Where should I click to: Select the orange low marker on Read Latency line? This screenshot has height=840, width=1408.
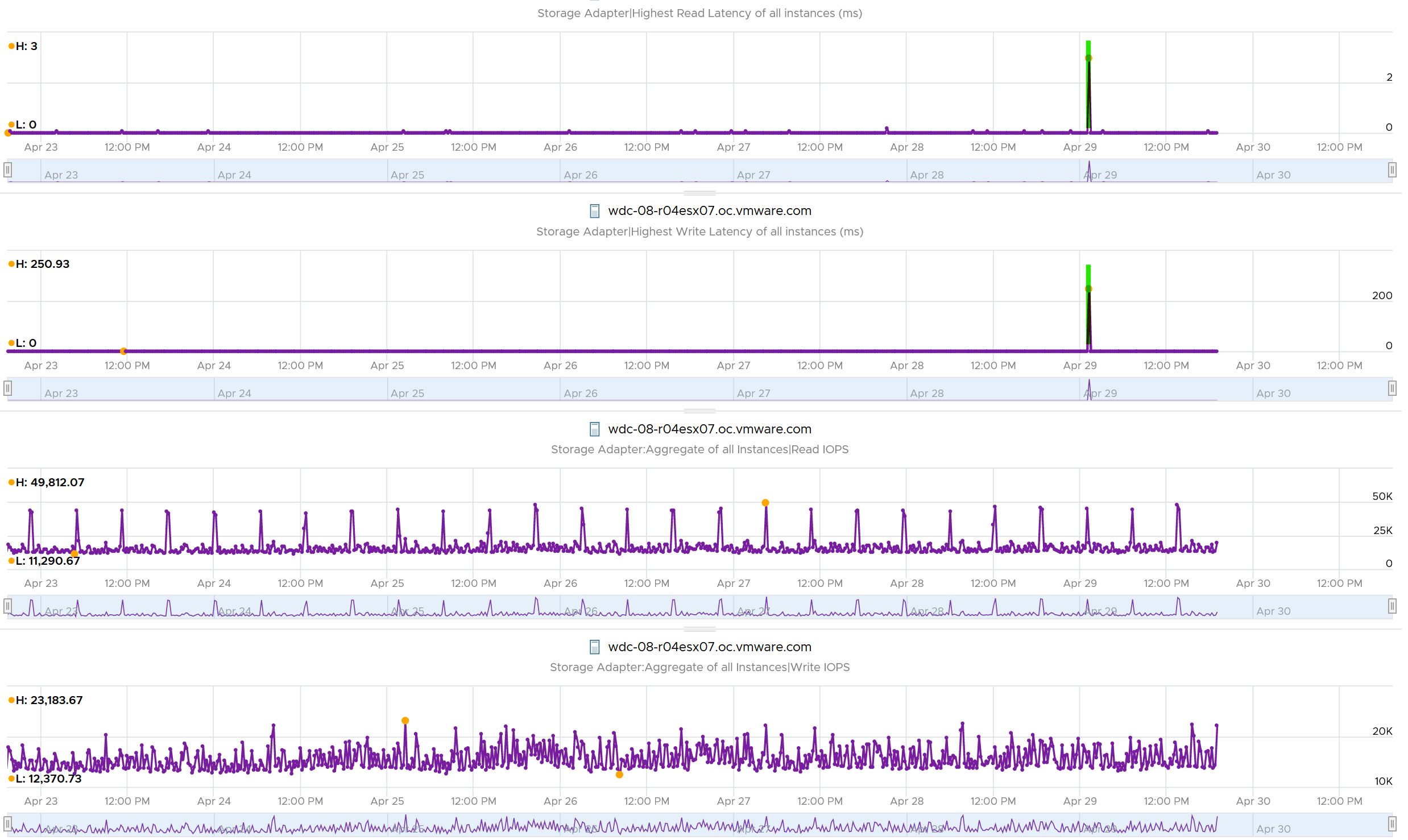(x=8, y=133)
